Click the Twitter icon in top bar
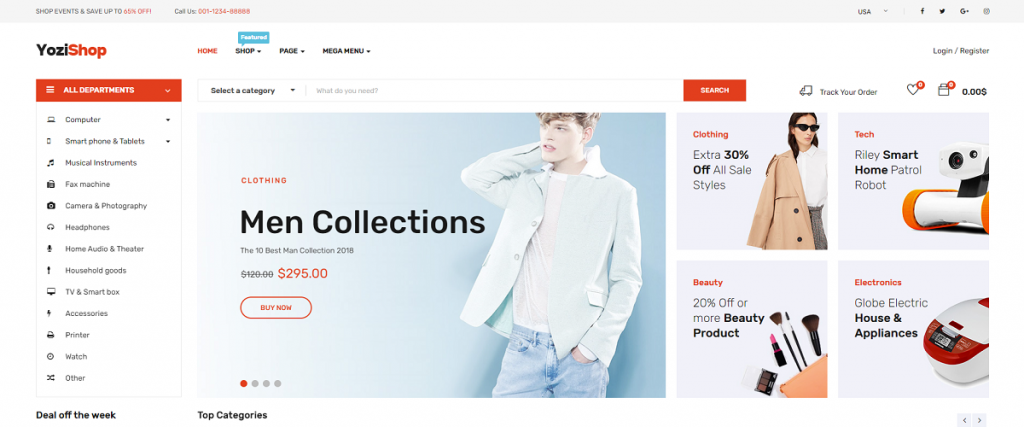 pyautogui.click(x=942, y=11)
